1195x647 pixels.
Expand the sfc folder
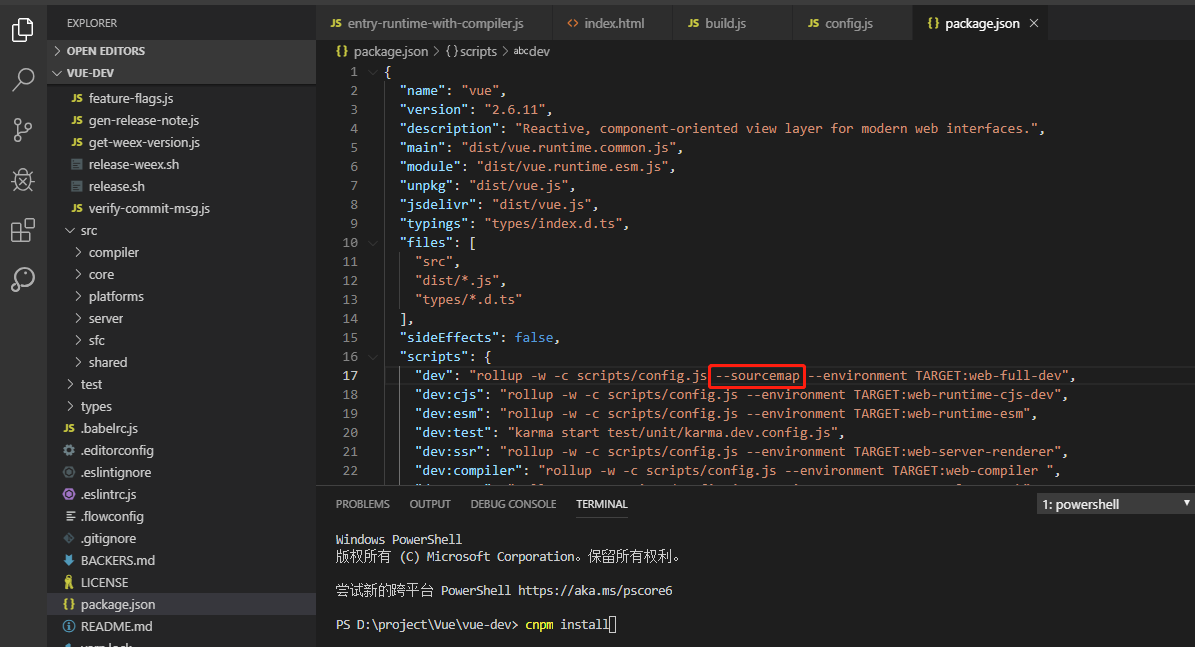pos(78,341)
